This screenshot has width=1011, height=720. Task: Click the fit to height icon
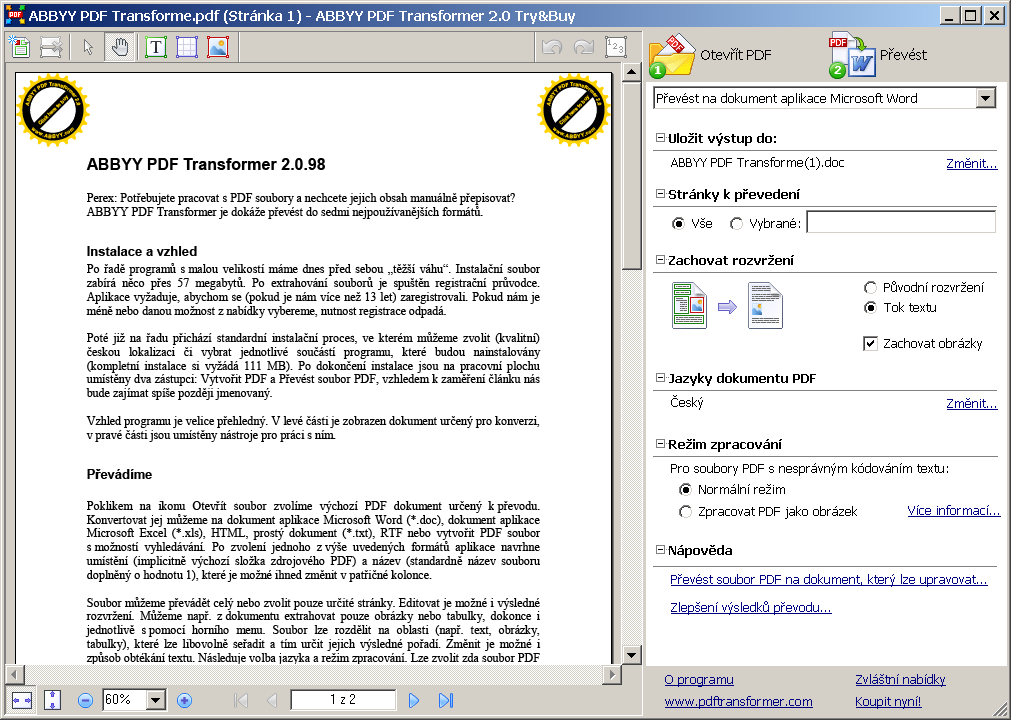[x=52, y=700]
